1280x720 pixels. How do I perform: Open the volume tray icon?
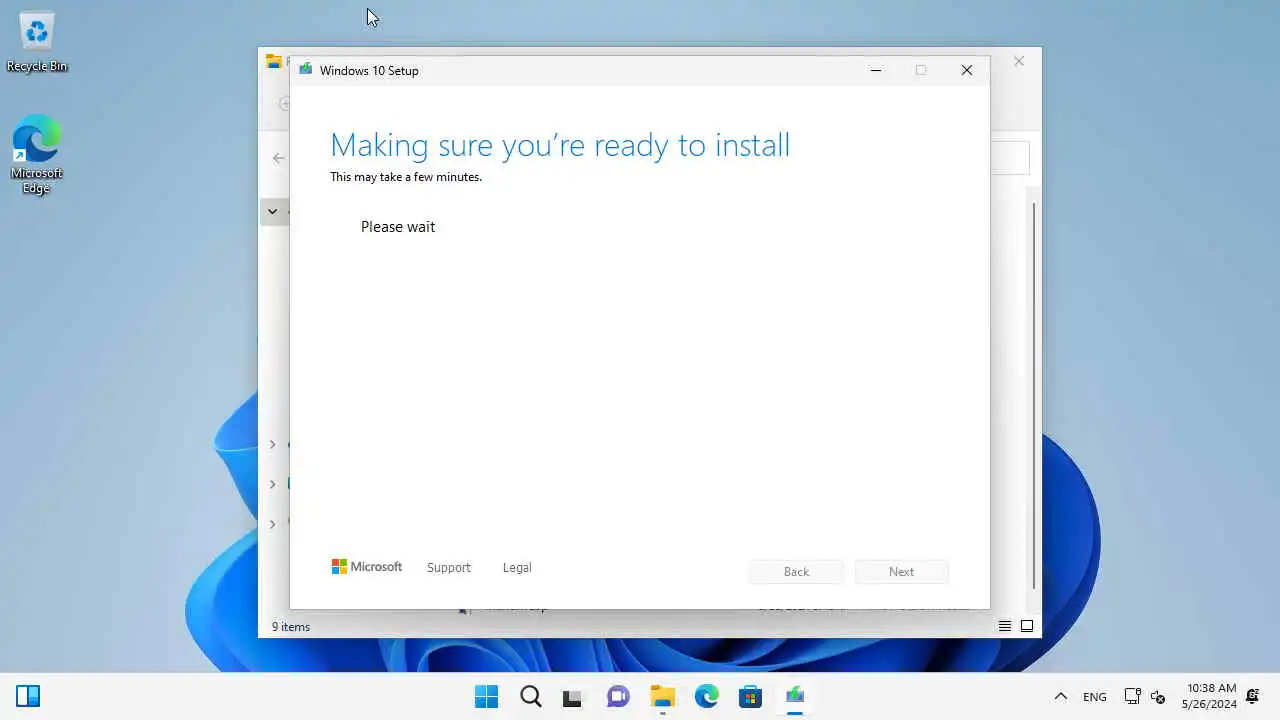[x=1158, y=697]
